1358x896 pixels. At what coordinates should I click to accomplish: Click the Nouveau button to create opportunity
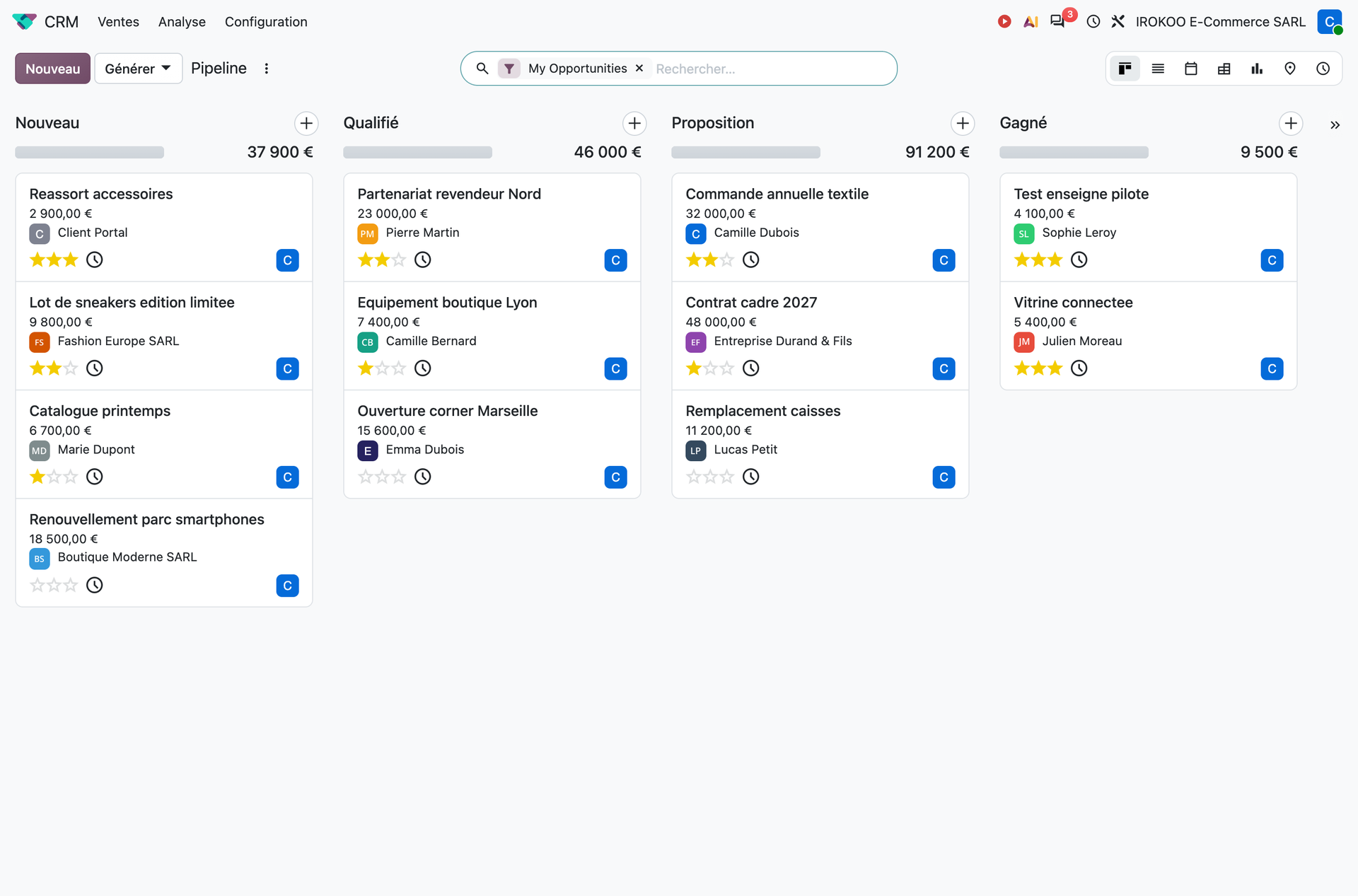[52, 69]
